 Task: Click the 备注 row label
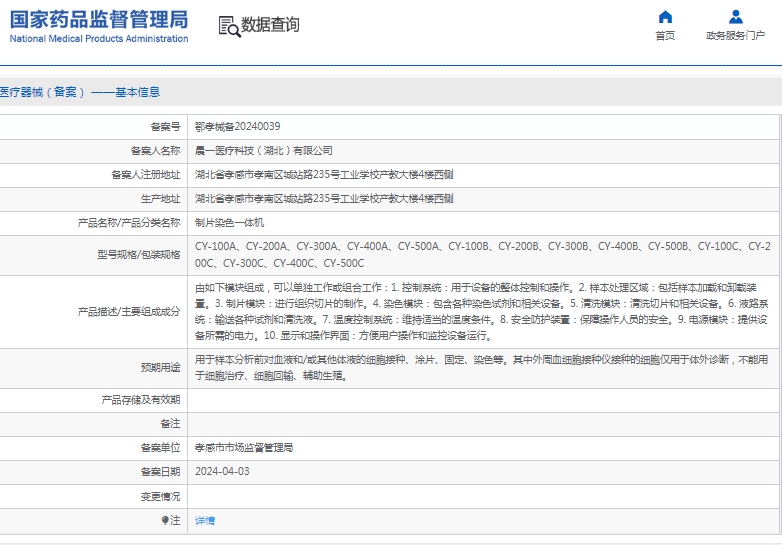coord(171,424)
